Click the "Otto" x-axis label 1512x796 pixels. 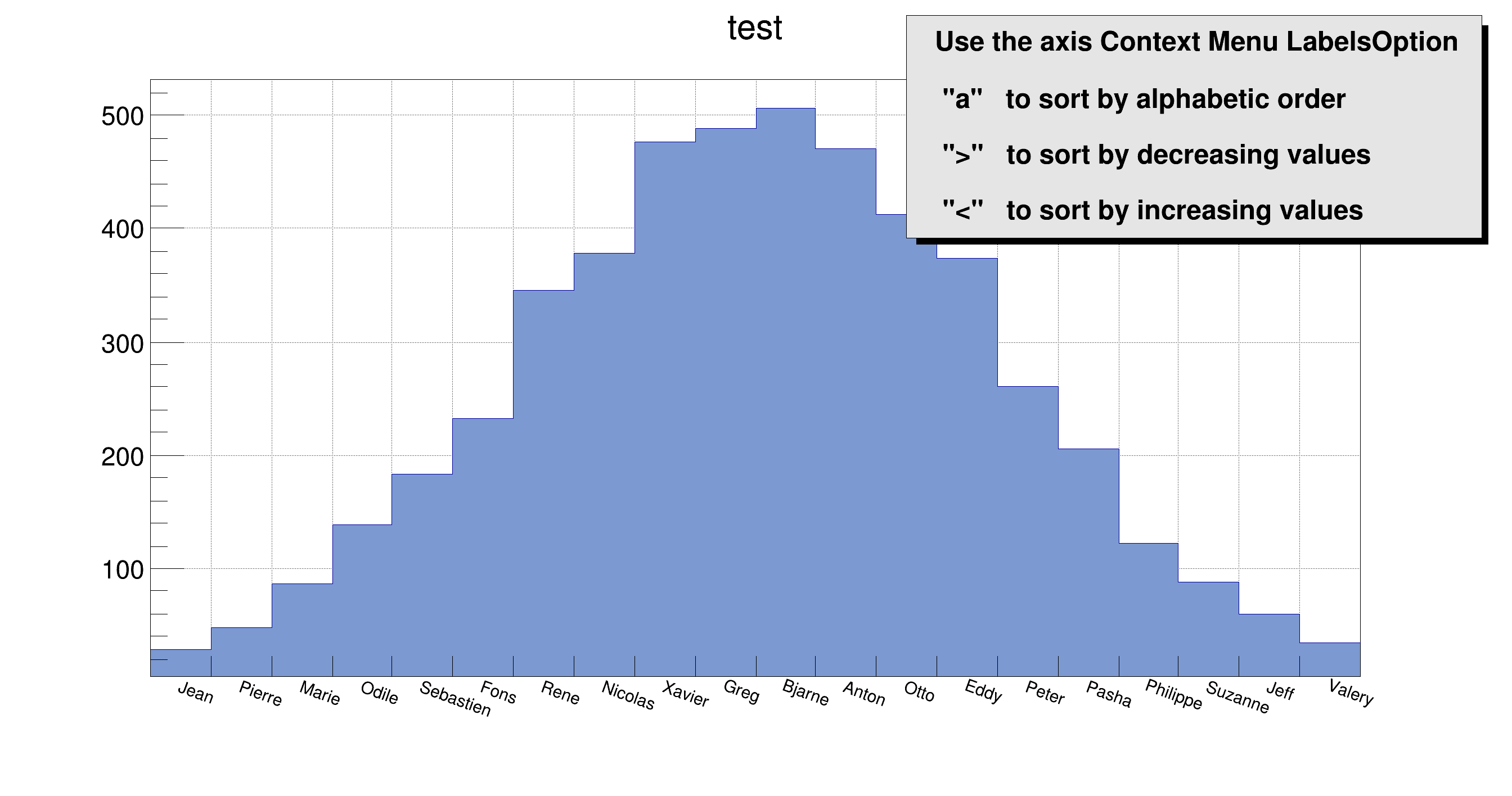[x=919, y=692]
